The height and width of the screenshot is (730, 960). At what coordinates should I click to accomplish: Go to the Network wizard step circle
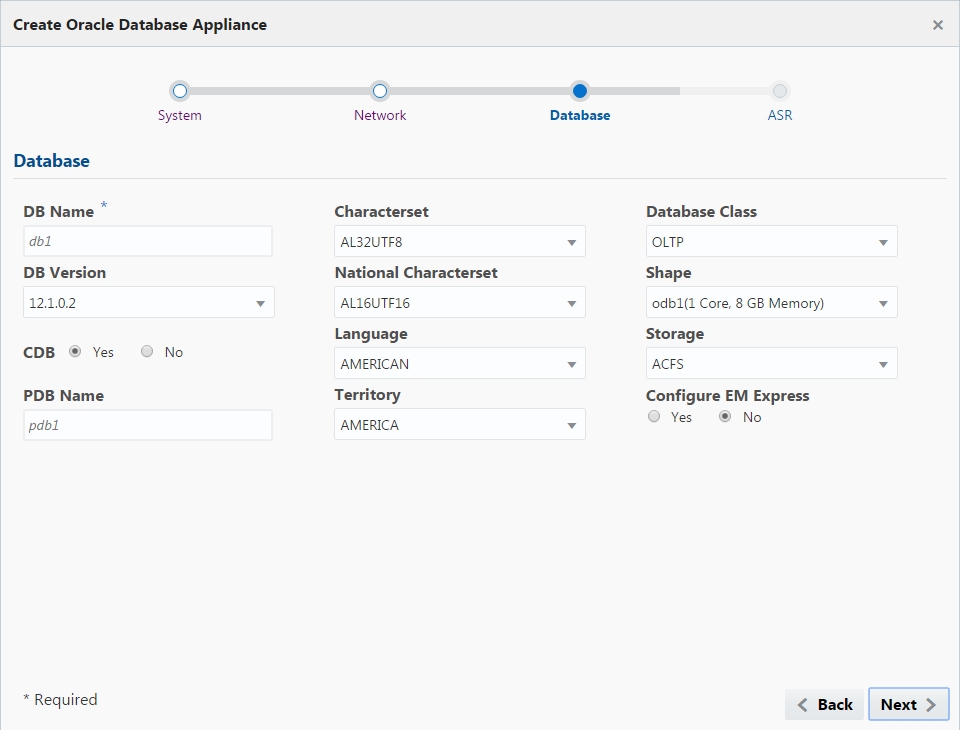[380, 91]
